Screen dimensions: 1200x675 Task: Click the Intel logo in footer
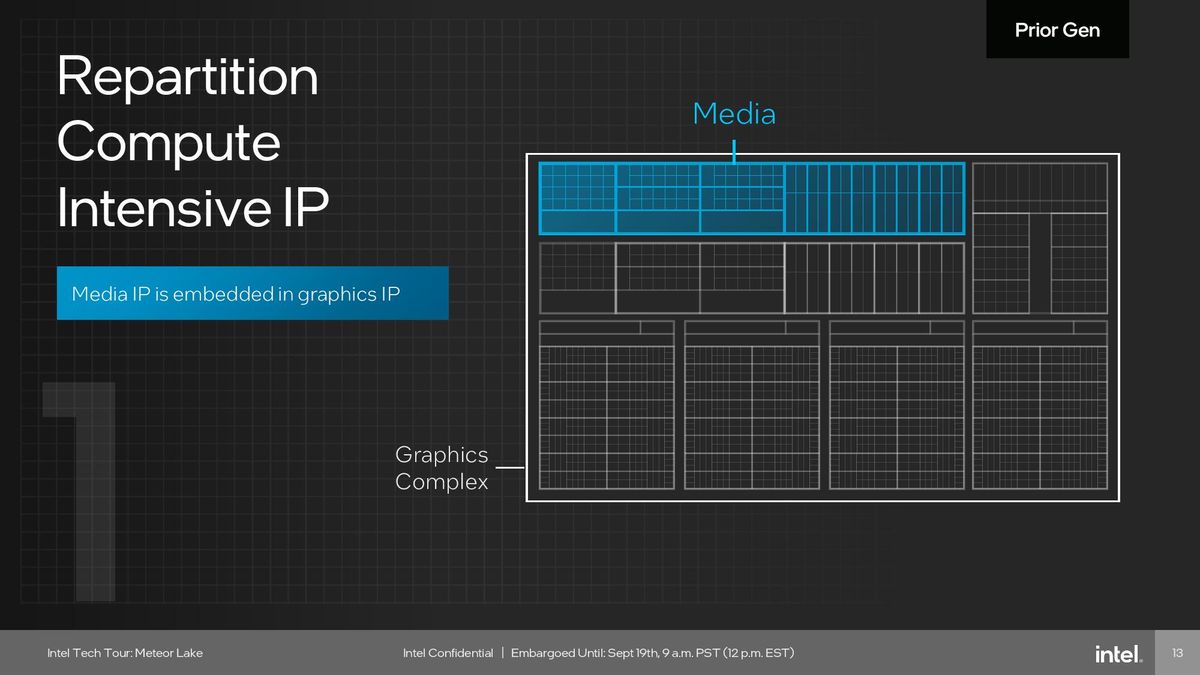point(1118,653)
